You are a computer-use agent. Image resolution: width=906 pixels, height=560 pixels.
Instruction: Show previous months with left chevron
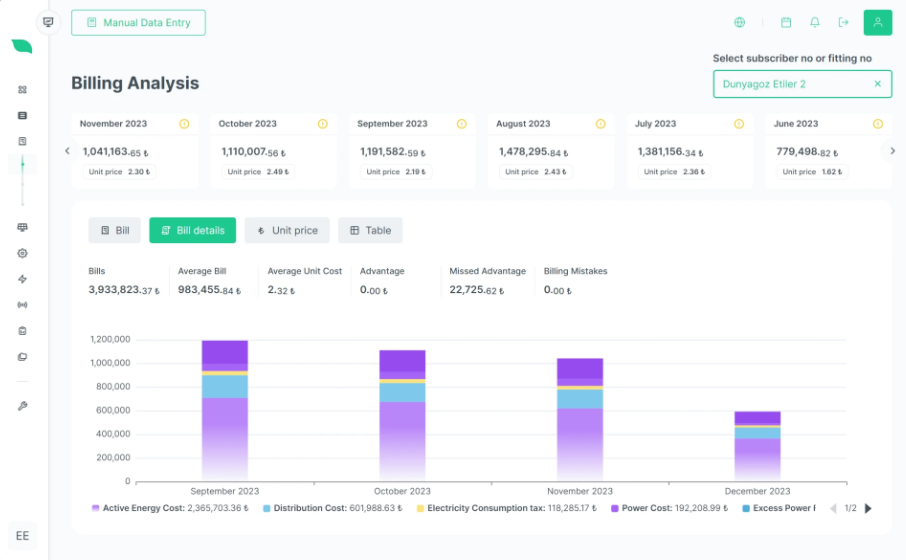point(67,151)
